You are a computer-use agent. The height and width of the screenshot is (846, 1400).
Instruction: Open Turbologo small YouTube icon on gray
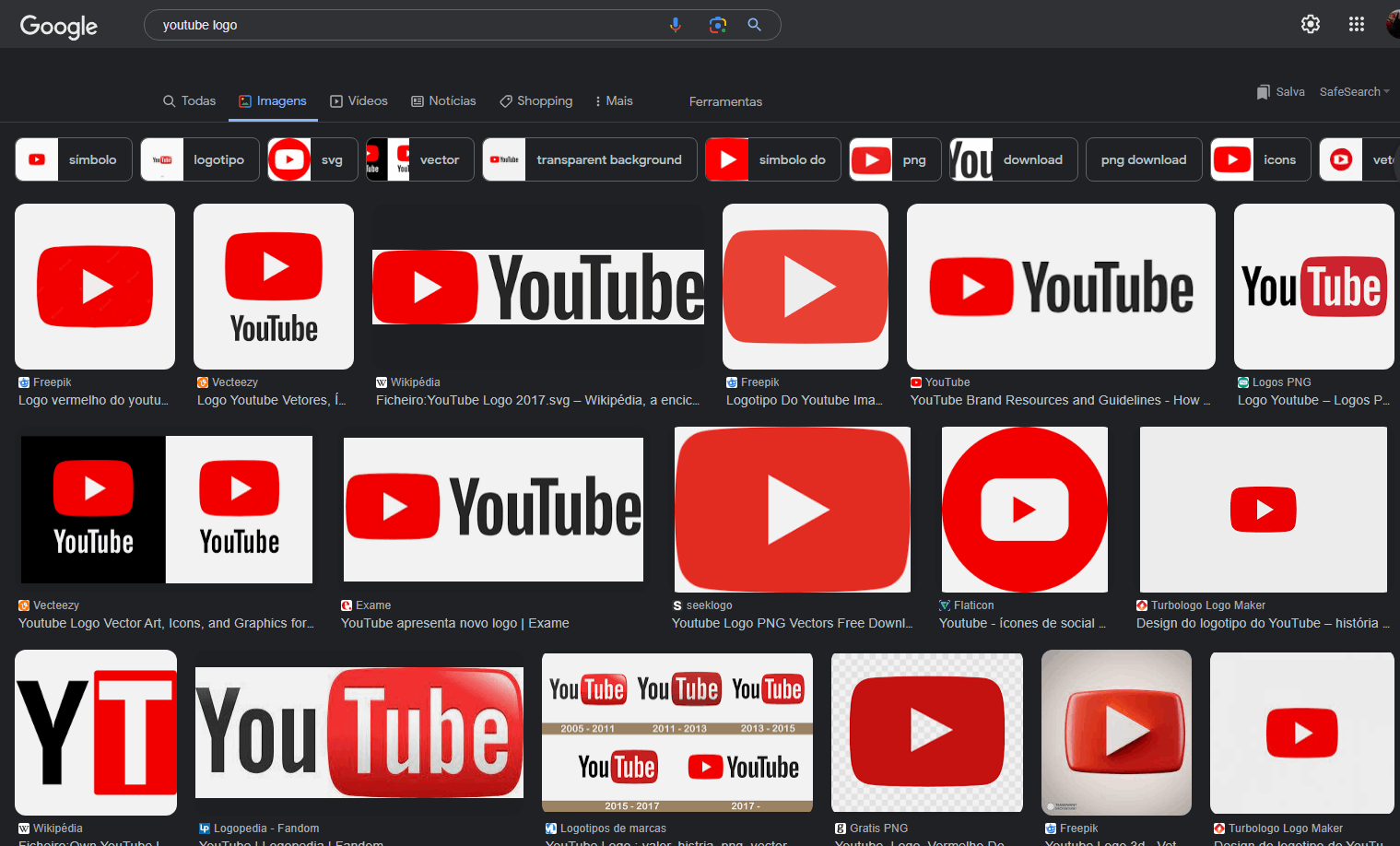[1264, 510]
